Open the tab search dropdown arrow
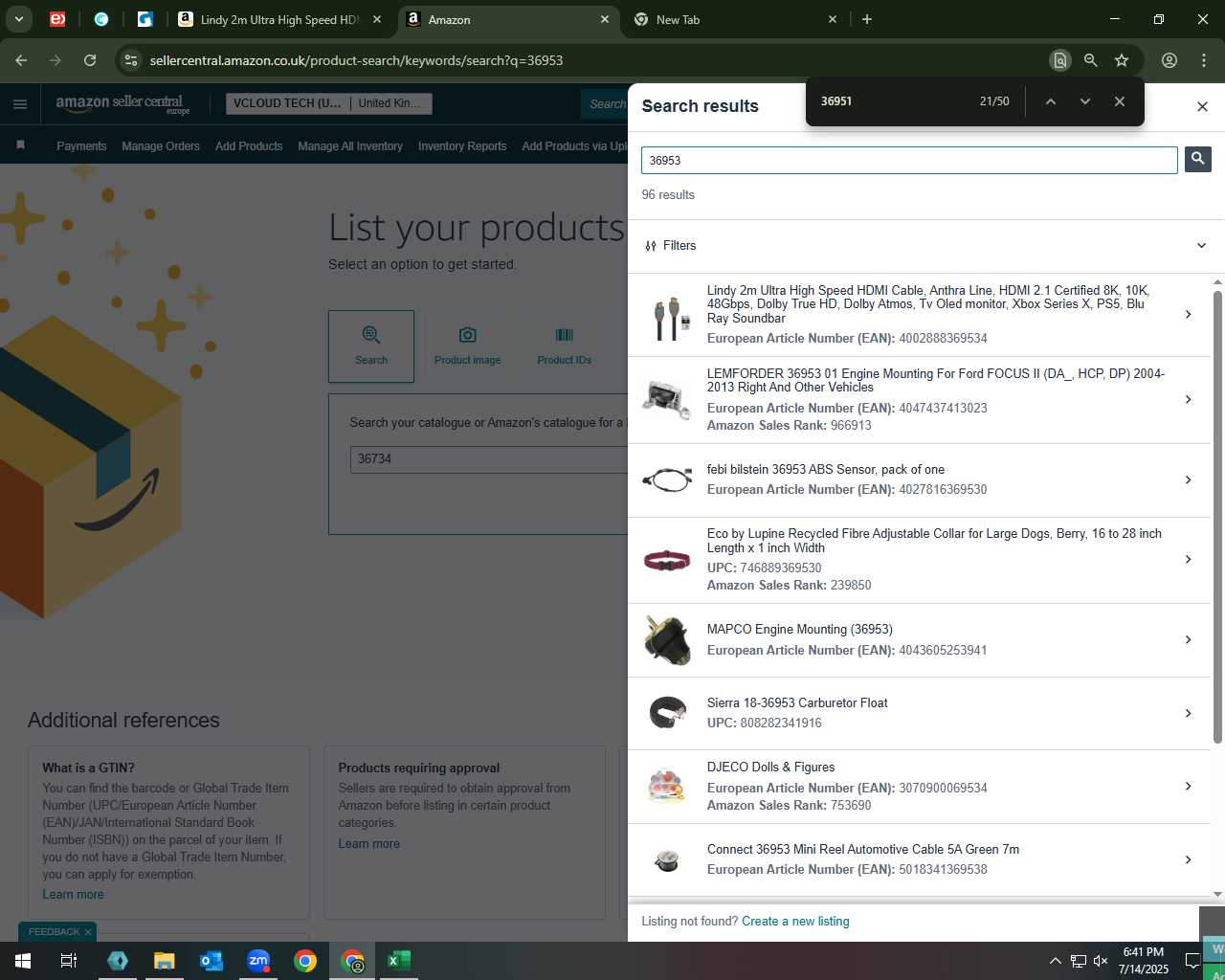 [18, 19]
